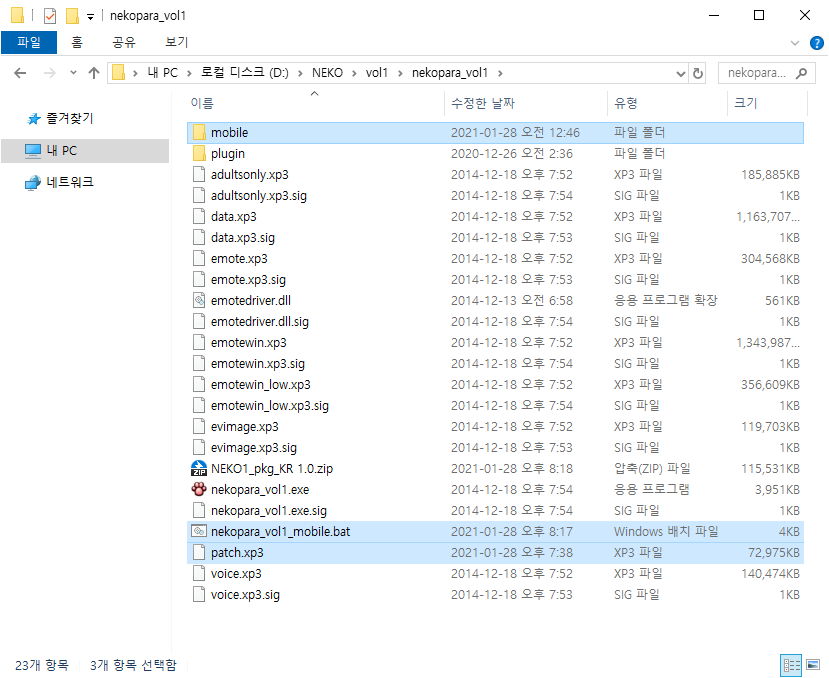Select the nekopara_vol1.exe paw icon
Viewport: 829px width, 678px height.
pyautogui.click(x=199, y=490)
